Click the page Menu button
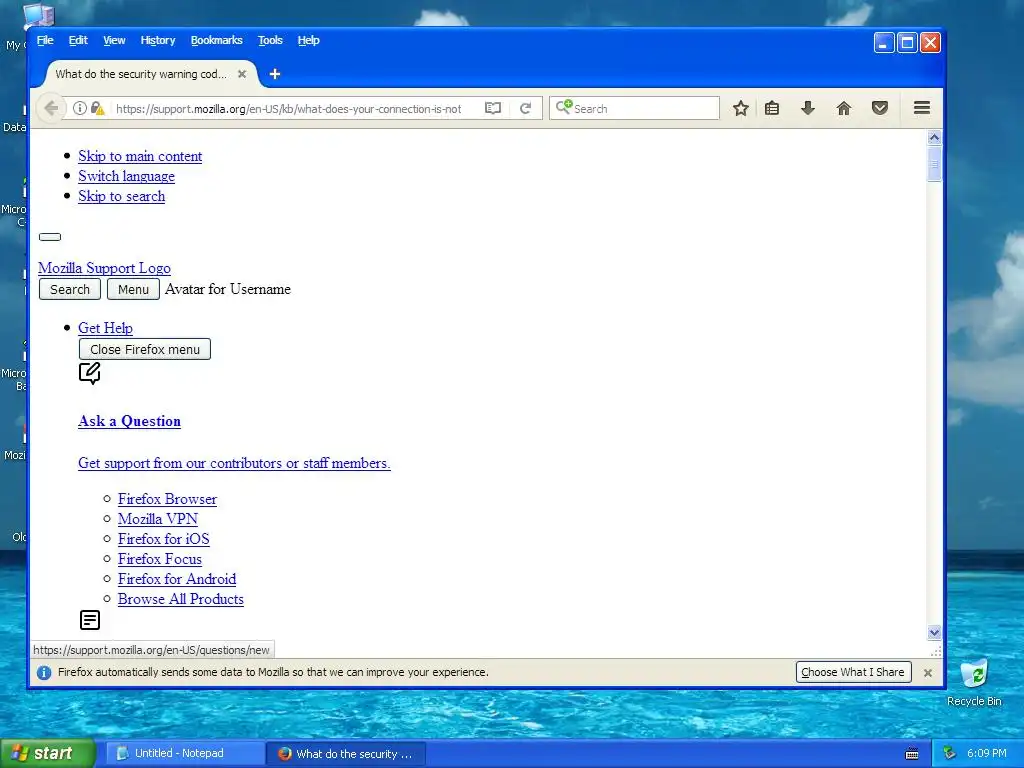Viewport: 1024px width, 768px height. coord(133,289)
